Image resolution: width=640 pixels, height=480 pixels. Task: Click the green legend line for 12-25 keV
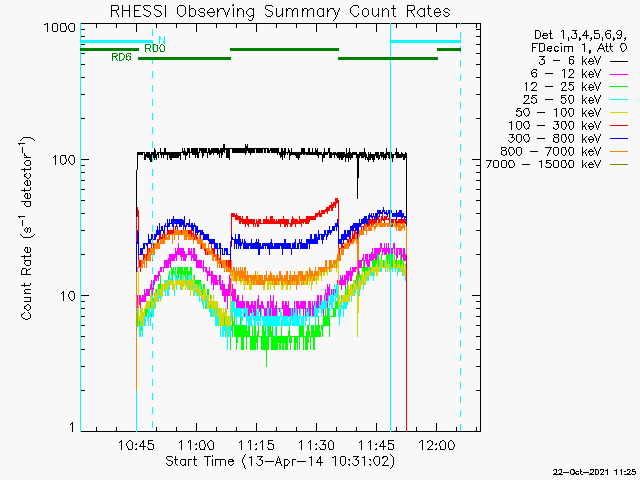point(619,87)
